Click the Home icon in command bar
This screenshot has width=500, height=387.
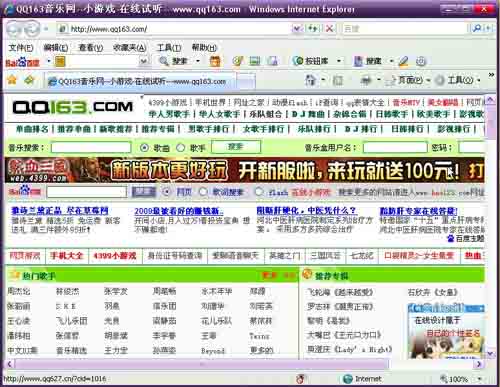(x=311, y=80)
